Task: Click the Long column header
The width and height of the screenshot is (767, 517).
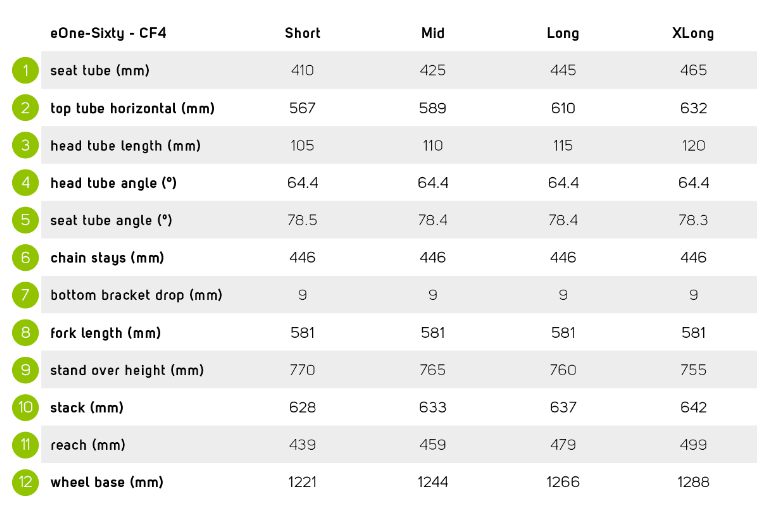Action: point(563,34)
